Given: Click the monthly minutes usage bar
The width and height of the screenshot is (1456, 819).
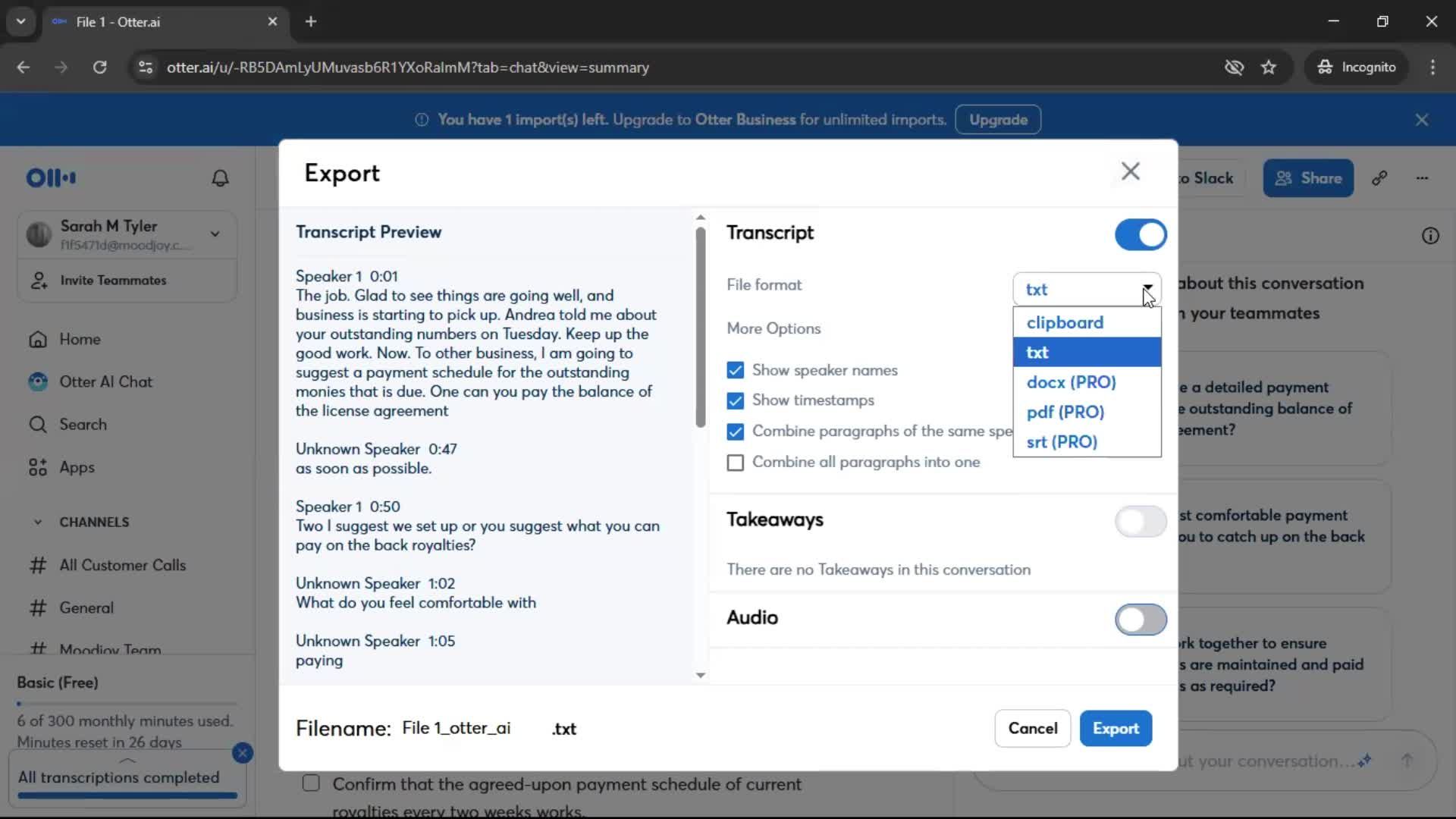Looking at the screenshot, I should [x=127, y=704].
